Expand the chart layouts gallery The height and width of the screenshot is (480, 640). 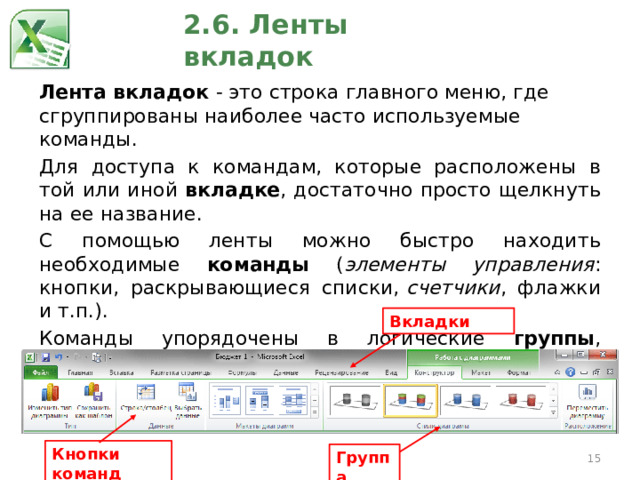[x=315, y=413]
